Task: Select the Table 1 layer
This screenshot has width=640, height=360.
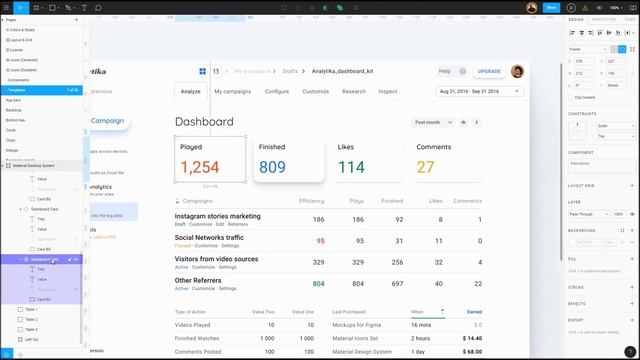Action: [x=31, y=309]
